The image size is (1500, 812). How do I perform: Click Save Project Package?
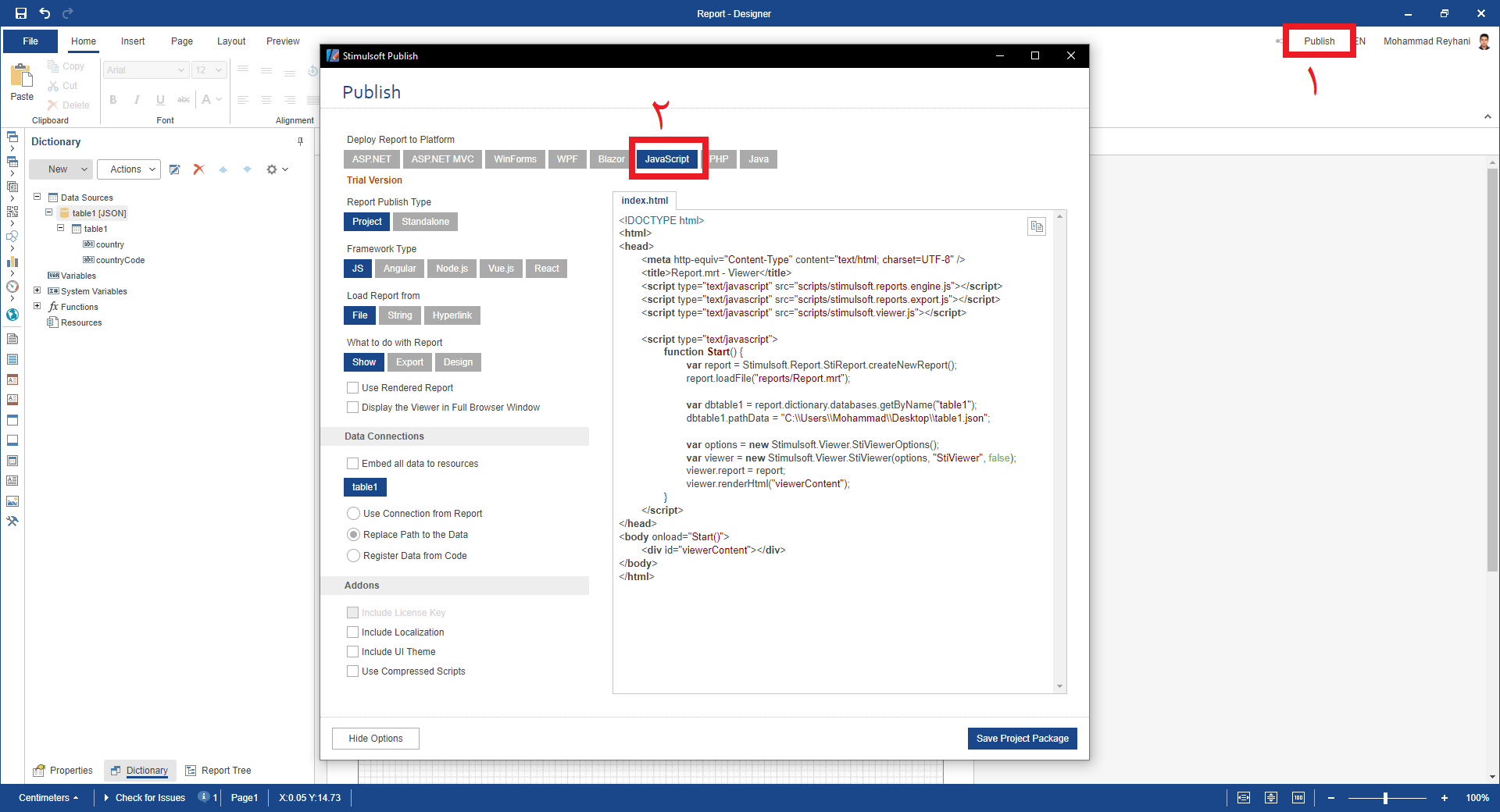tap(1022, 739)
